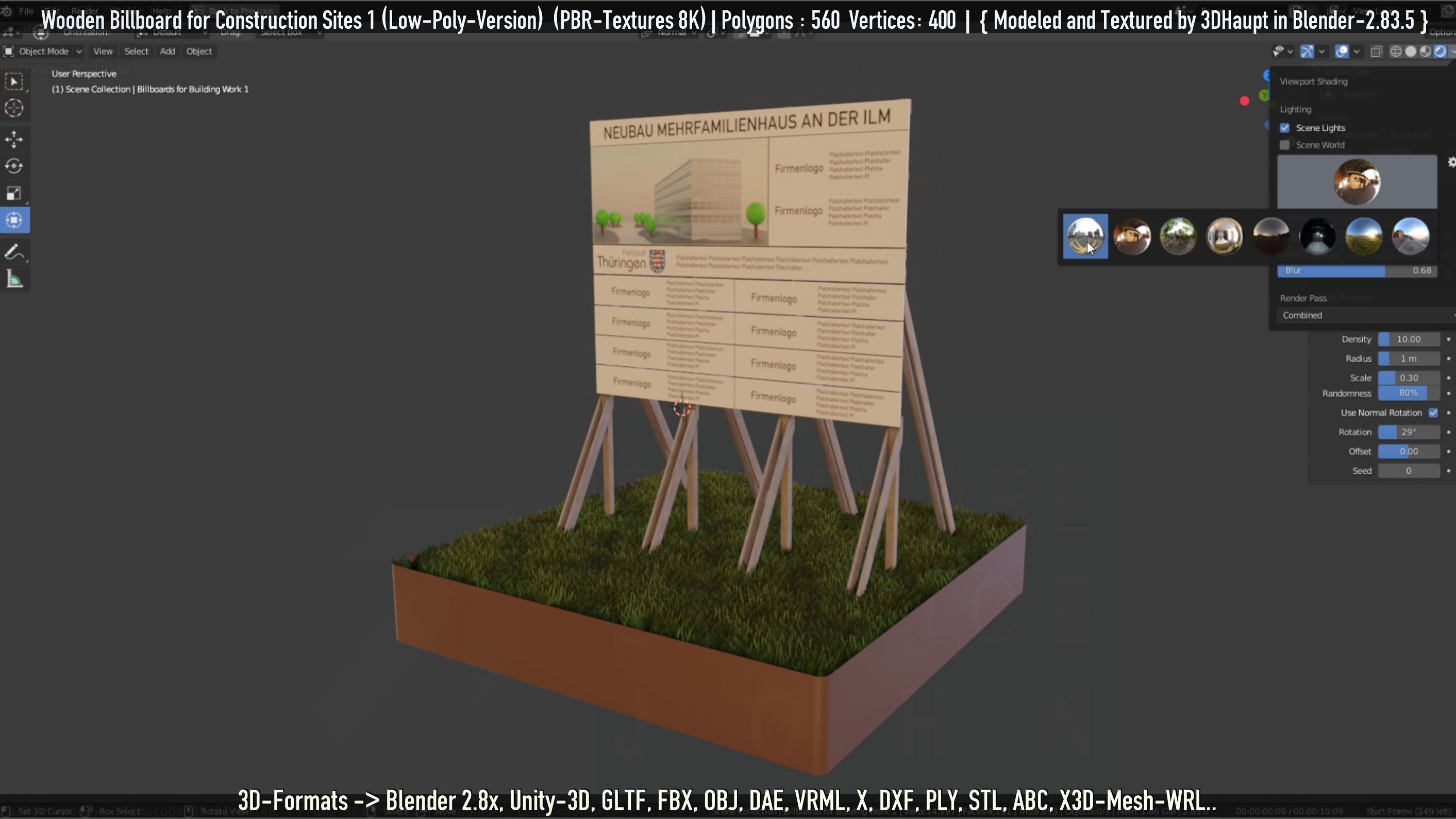Expand the overlays options arrow
Screen dimensions: 1456x819
[1356, 52]
